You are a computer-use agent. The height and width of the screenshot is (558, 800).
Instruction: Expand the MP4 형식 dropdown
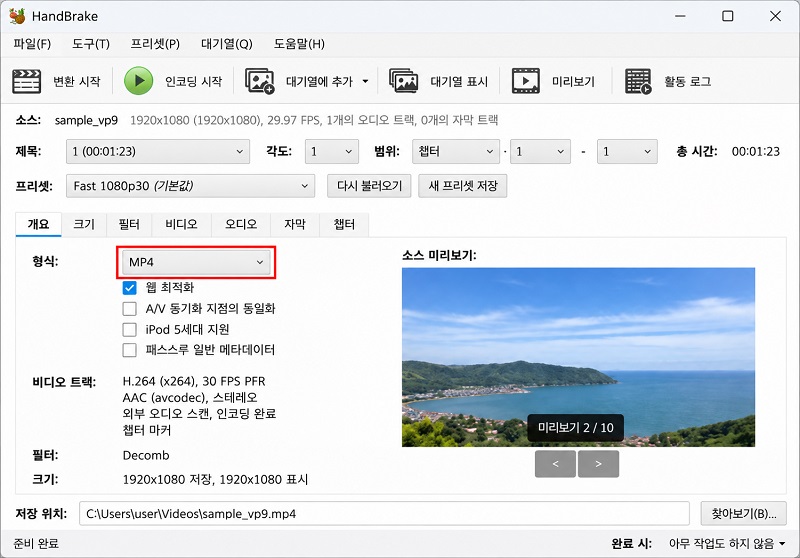[x=196, y=262]
